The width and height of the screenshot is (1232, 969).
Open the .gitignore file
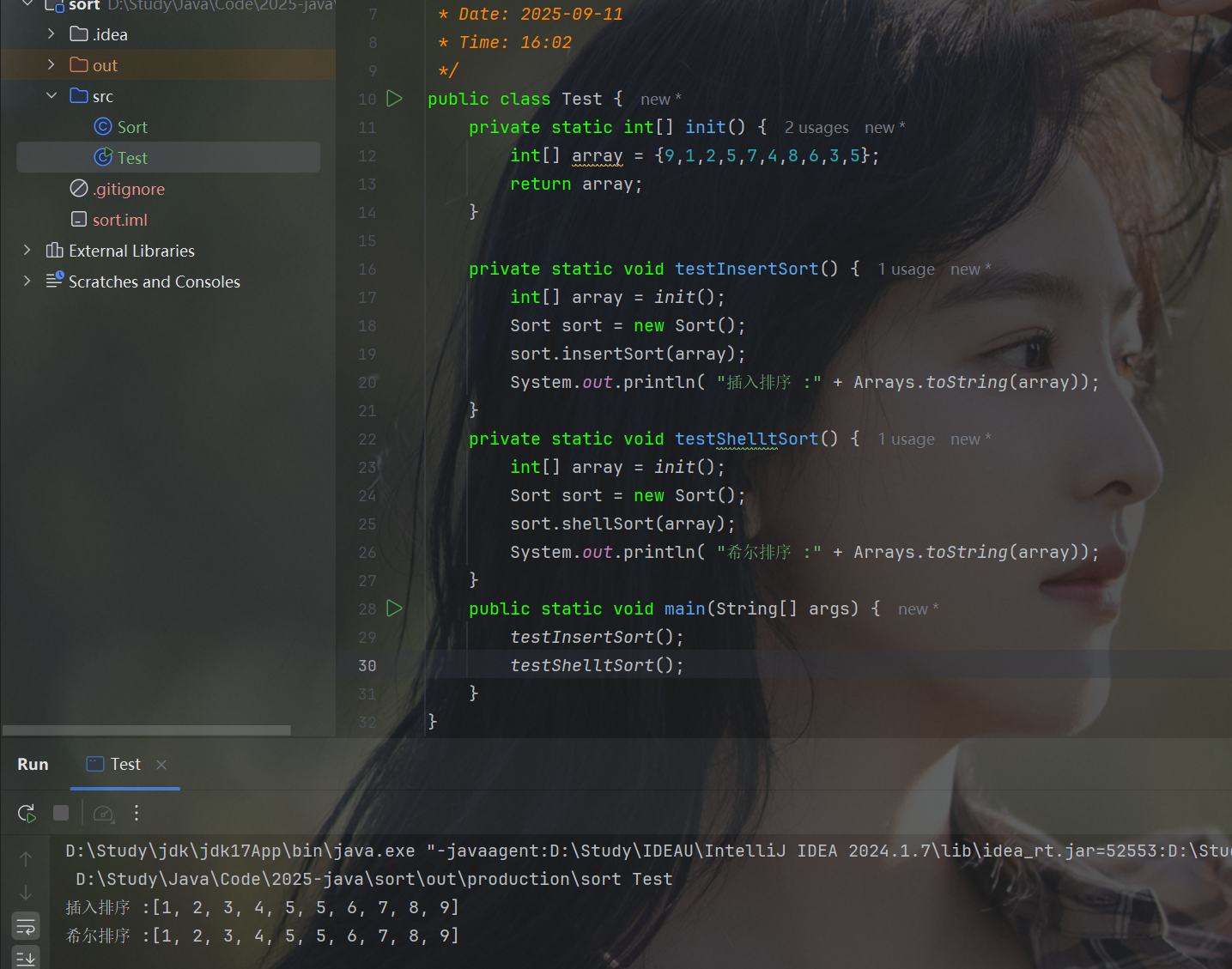click(118, 189)
